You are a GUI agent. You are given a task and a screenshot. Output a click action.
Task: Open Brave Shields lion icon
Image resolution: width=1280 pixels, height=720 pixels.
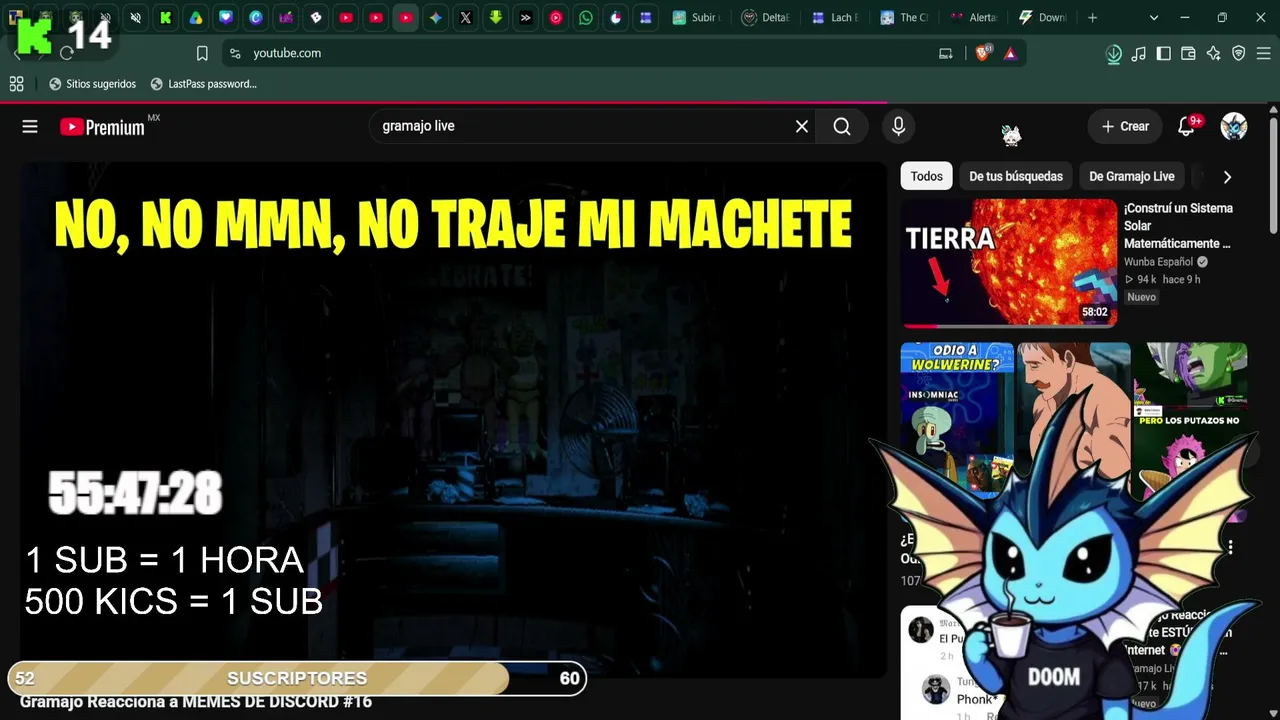click(983, 53)
